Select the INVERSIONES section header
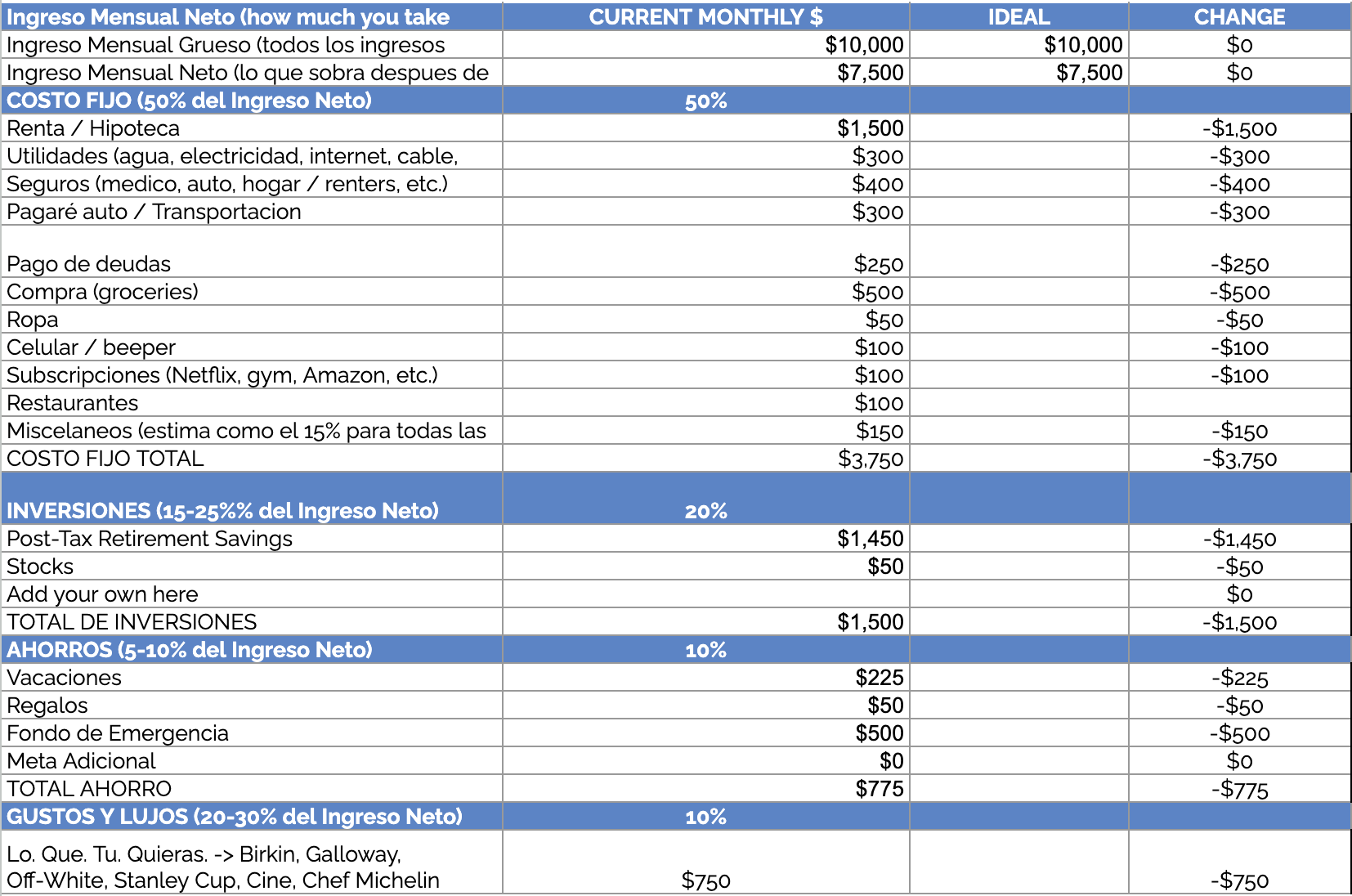Screen dimensions: 1352x896 point(222,511)
